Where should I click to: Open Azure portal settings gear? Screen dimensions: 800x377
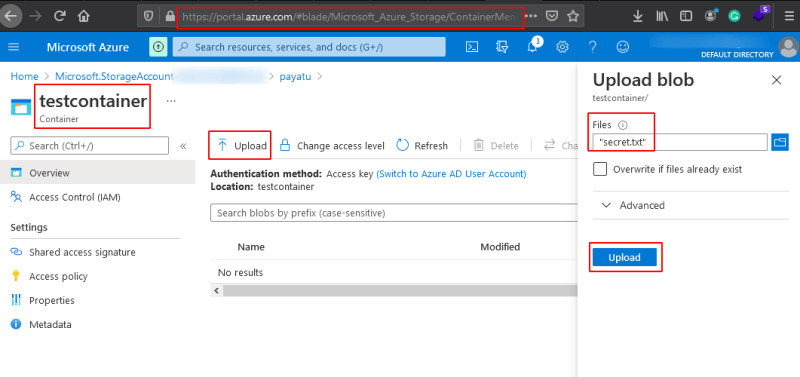(x=562, y=47)
